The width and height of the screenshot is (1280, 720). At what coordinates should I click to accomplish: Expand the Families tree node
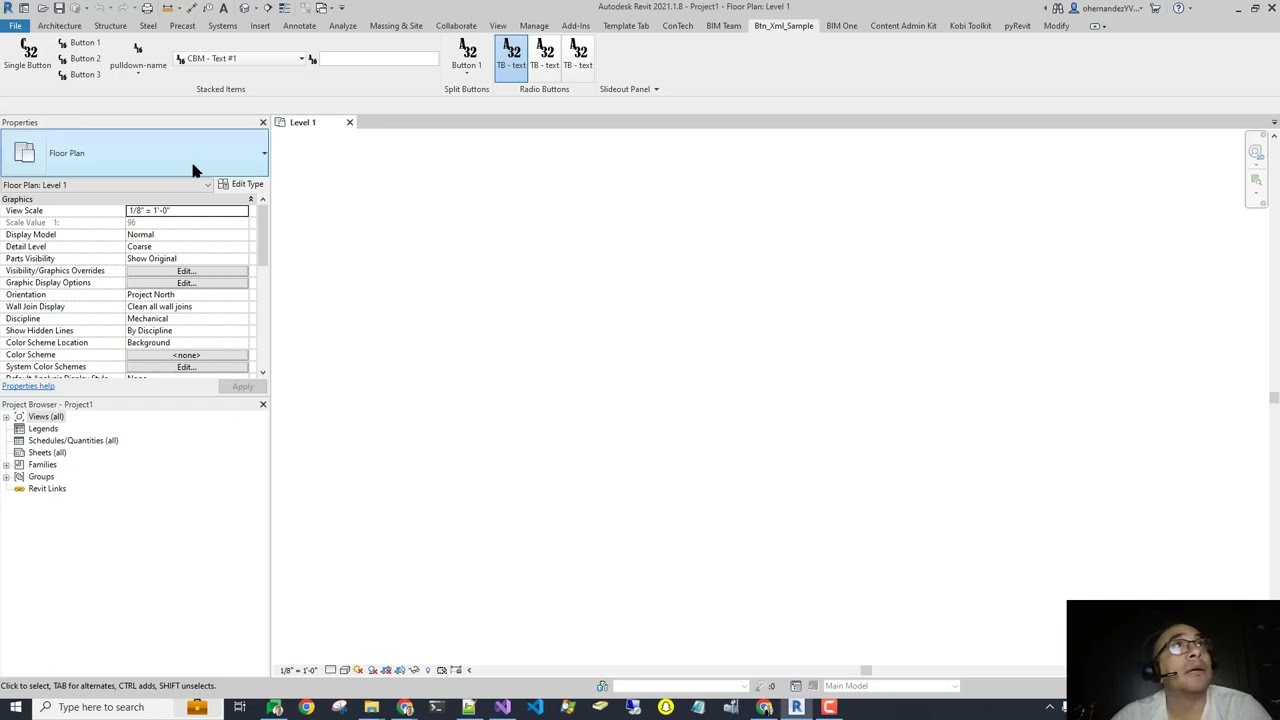pos(6,465)
